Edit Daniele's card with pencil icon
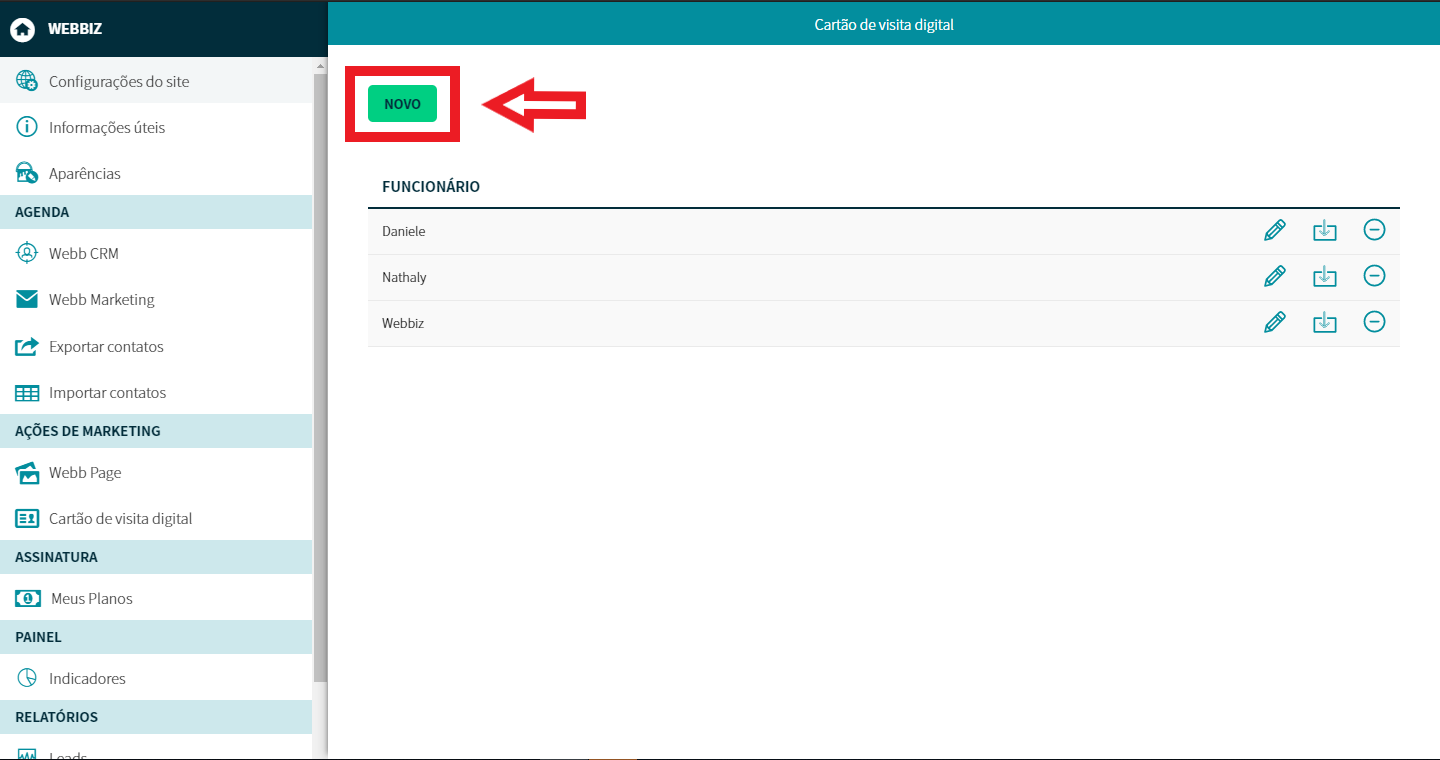 click(1275, 231)
